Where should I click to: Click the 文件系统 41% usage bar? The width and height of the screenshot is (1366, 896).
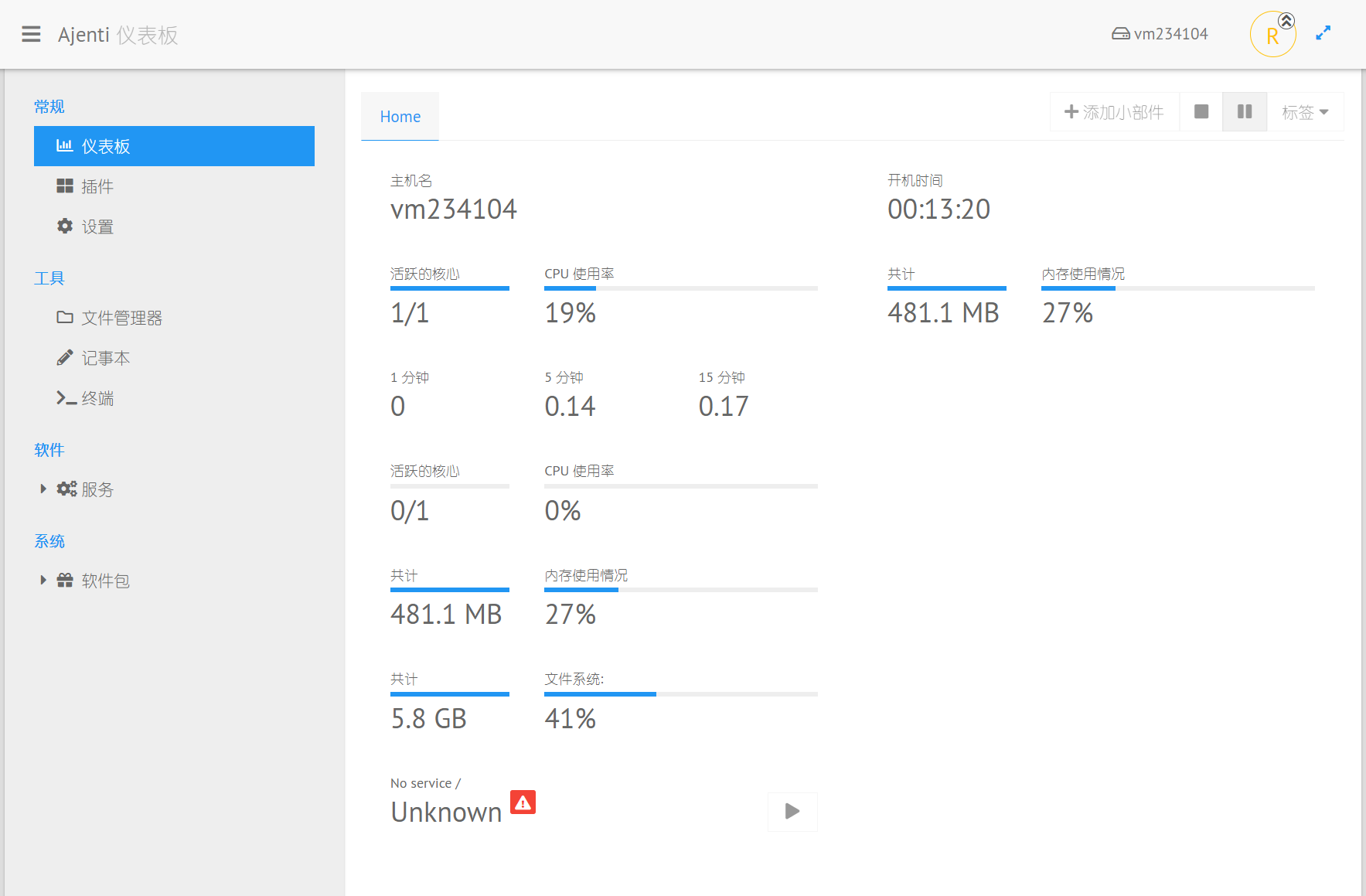click(680, 694)
